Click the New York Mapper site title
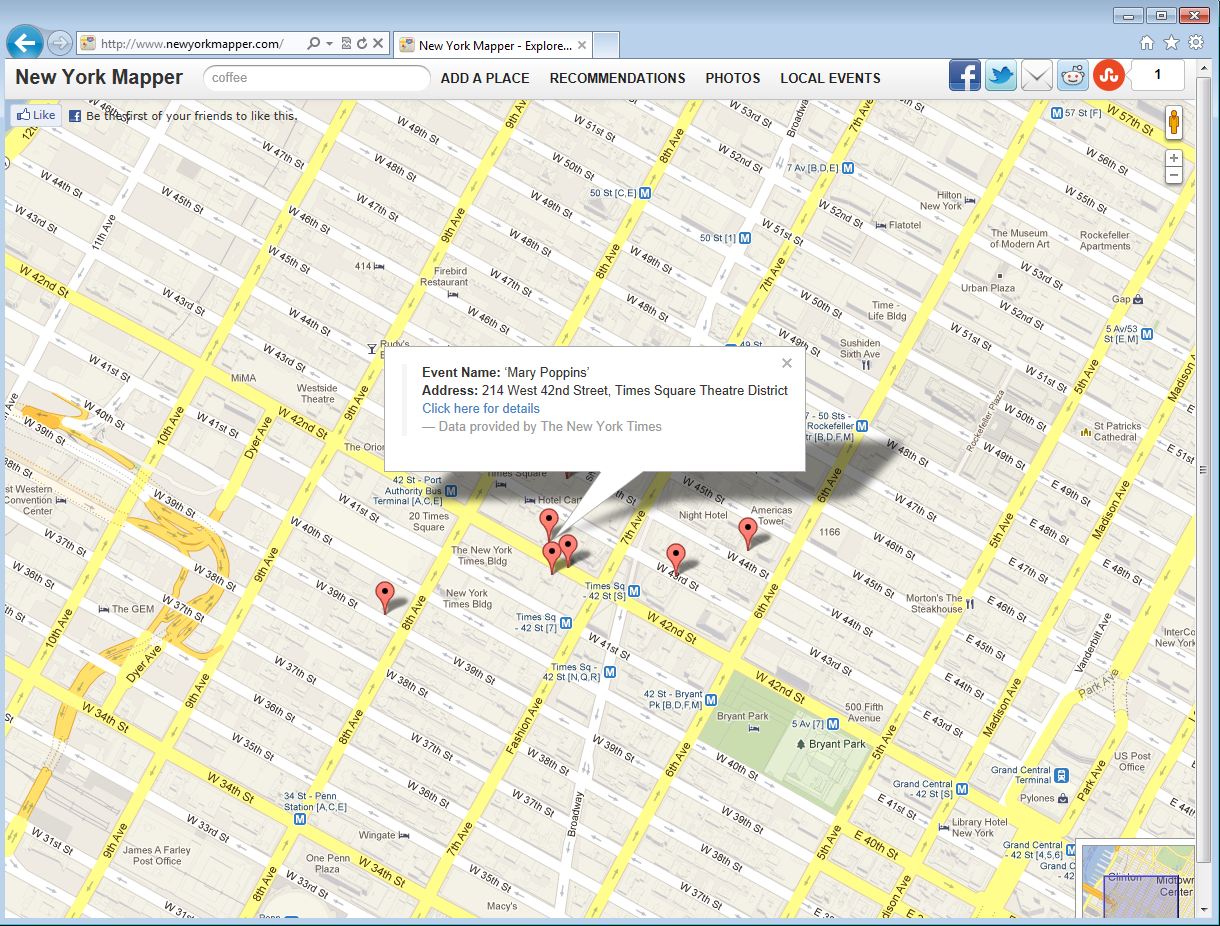The image size is (1220, 926). [x=99, y=77]
